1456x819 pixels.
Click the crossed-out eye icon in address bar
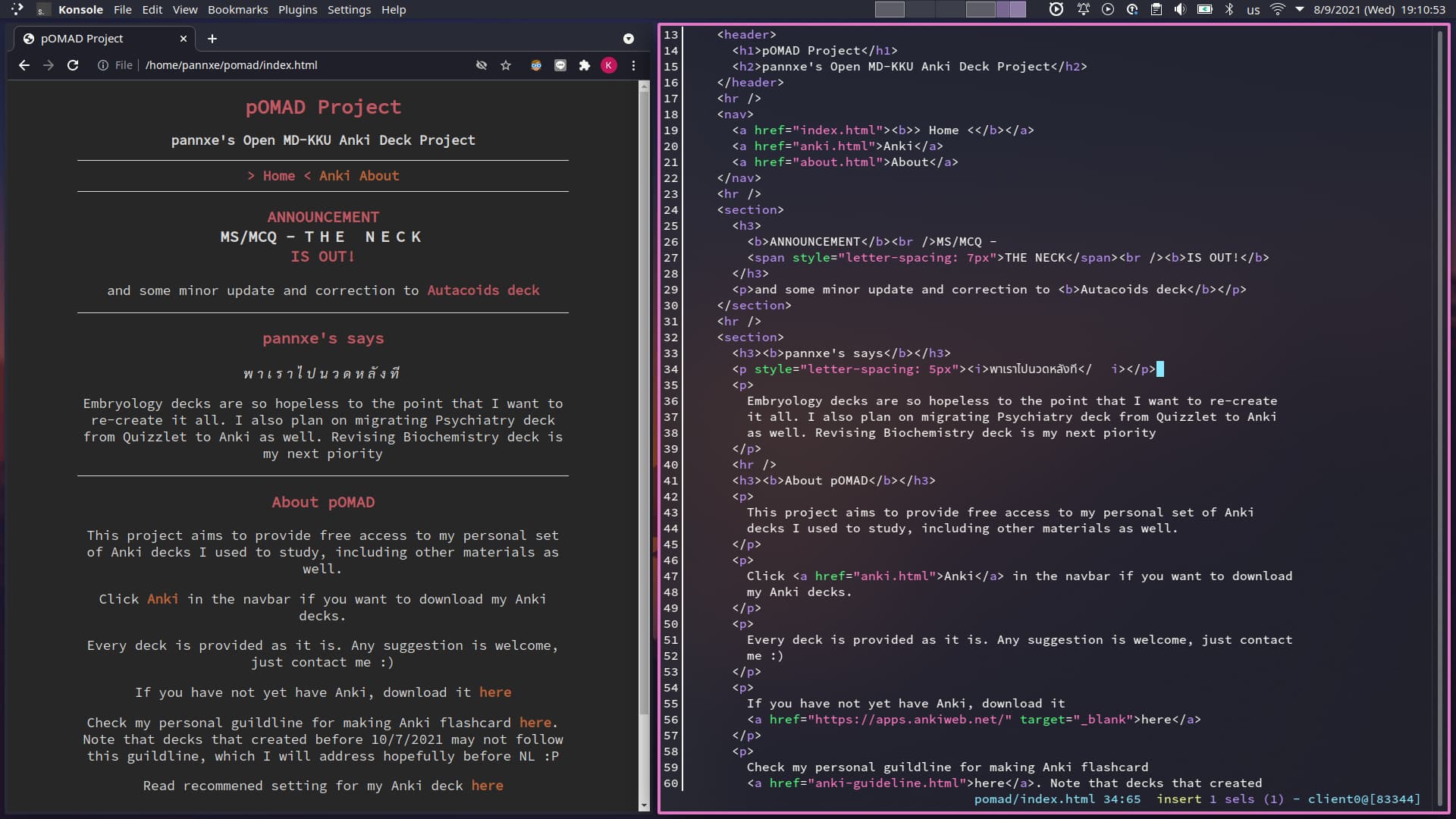[x=482, y=65]
